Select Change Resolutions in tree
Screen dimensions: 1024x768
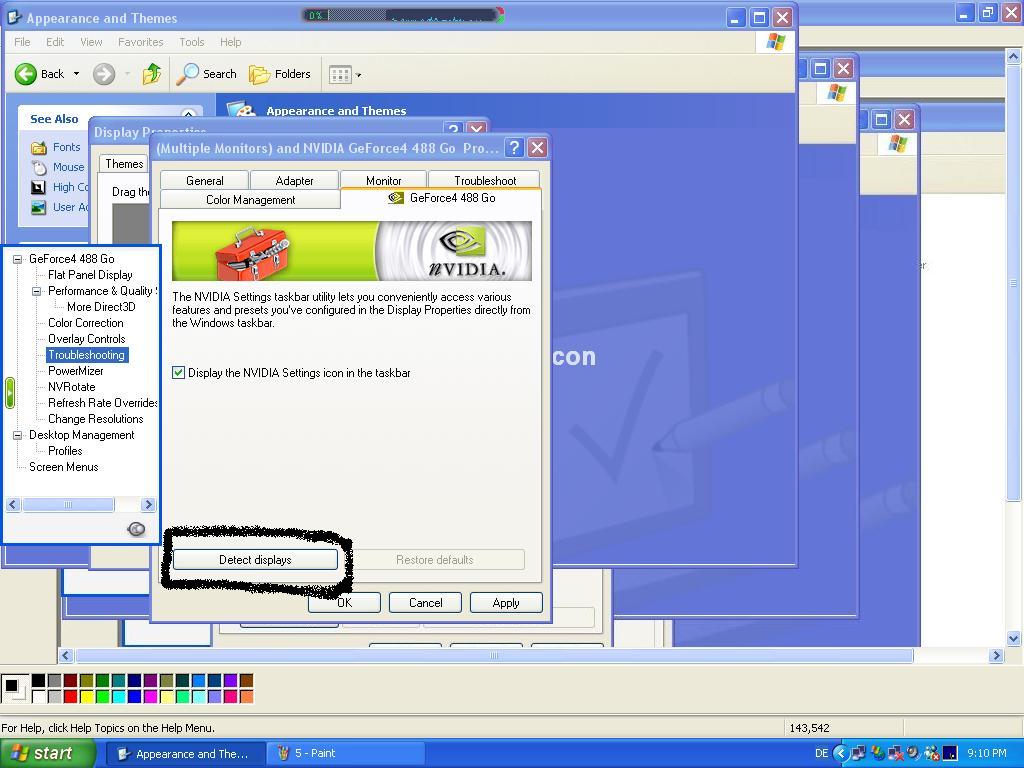(95, 419)
